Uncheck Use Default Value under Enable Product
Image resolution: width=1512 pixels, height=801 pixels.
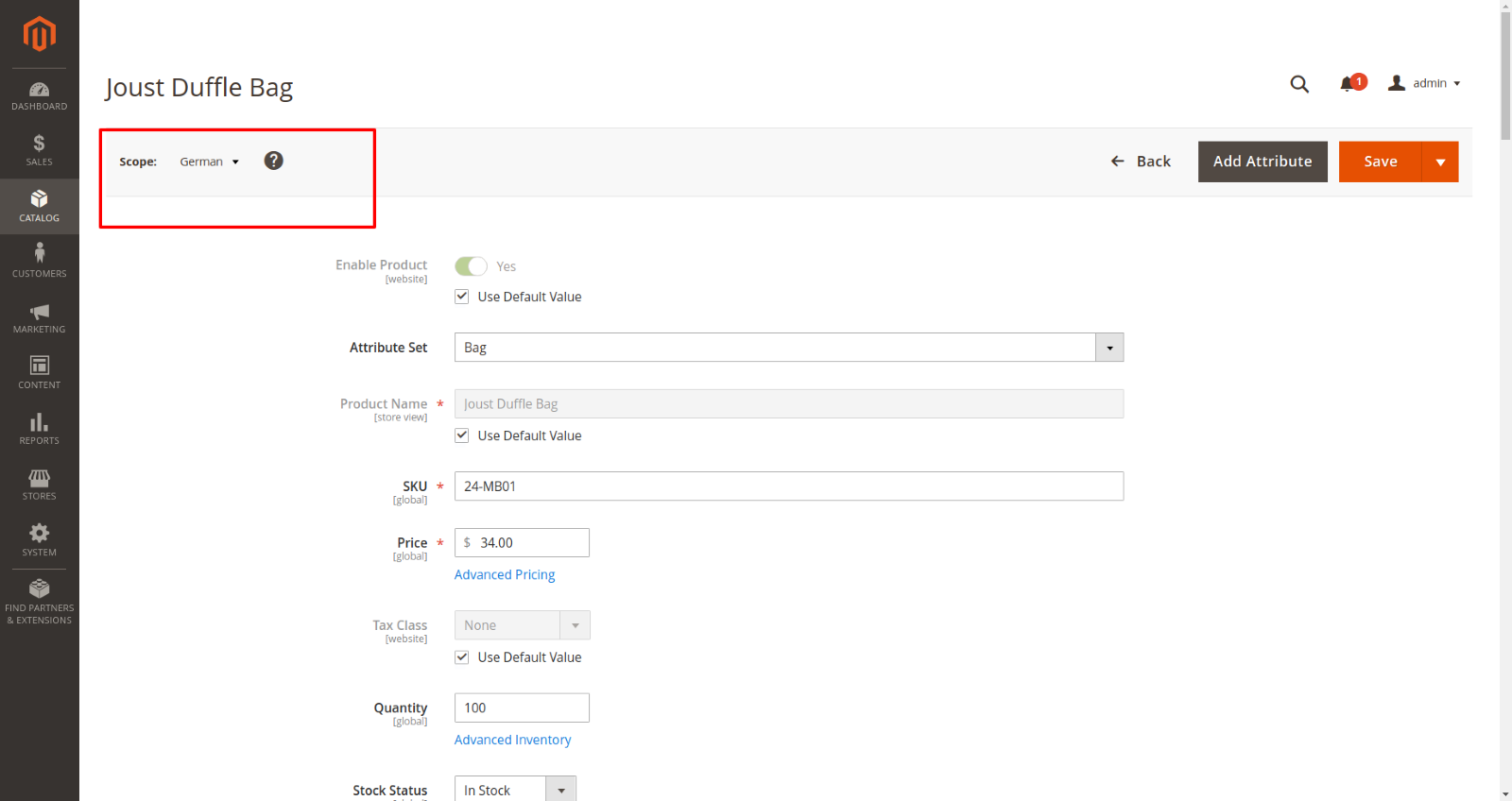click(x=462, y=297)
